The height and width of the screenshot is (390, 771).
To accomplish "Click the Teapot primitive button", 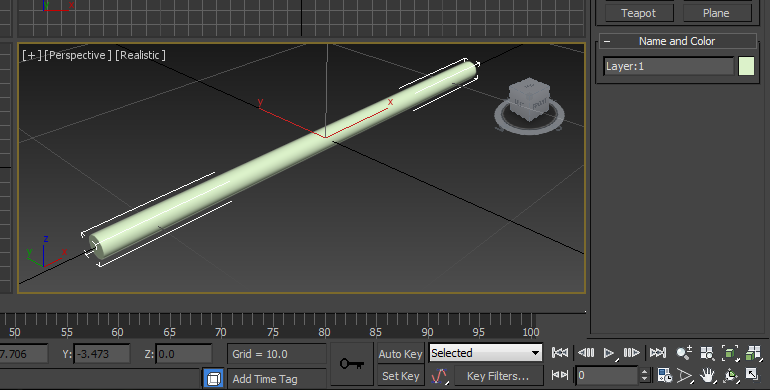I will pos(639,13).
